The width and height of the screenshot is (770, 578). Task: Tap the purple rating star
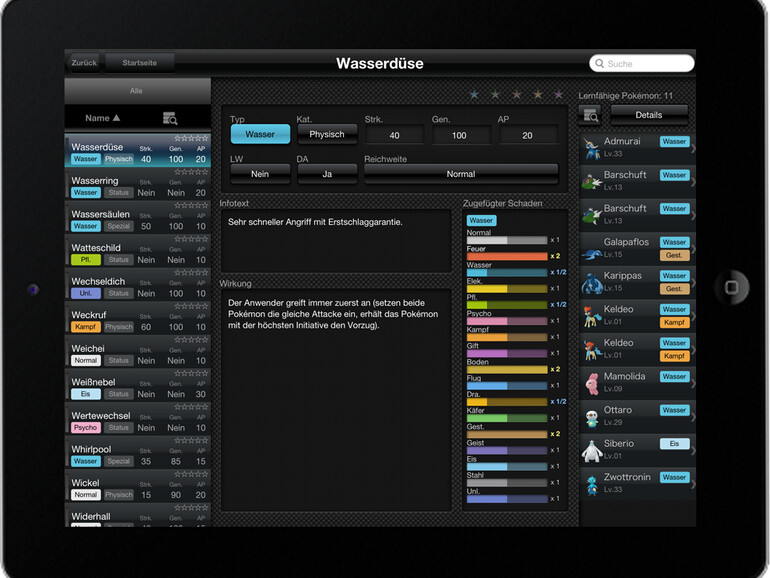(x=559, y=94)
